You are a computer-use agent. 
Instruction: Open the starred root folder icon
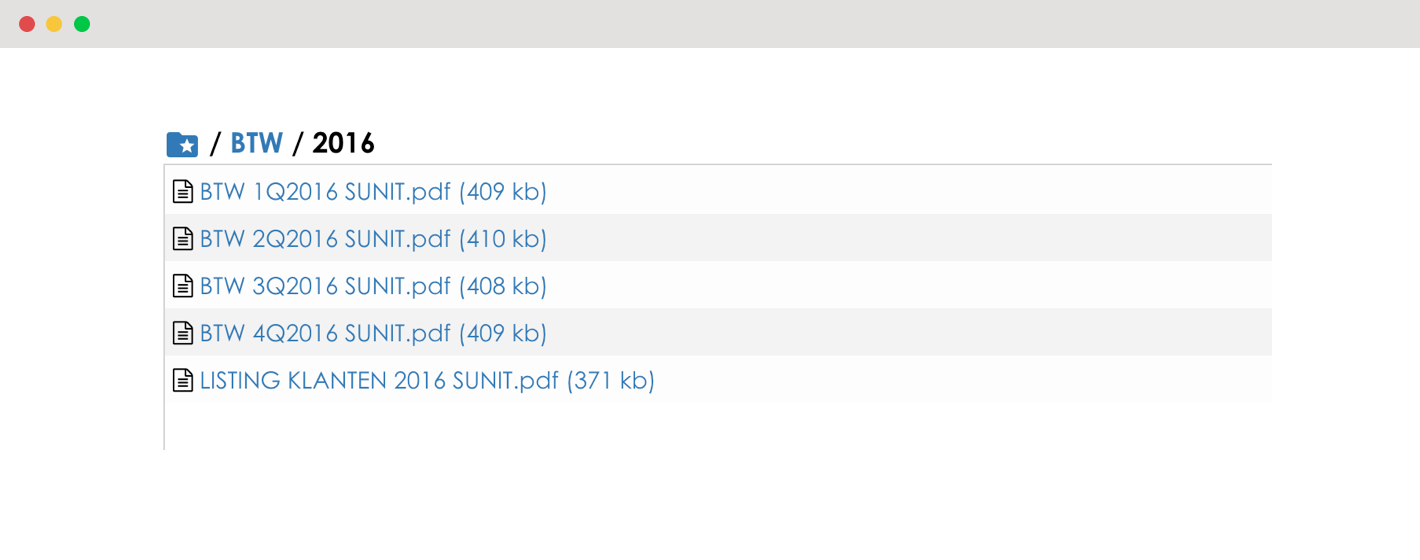tap(182, 145)
